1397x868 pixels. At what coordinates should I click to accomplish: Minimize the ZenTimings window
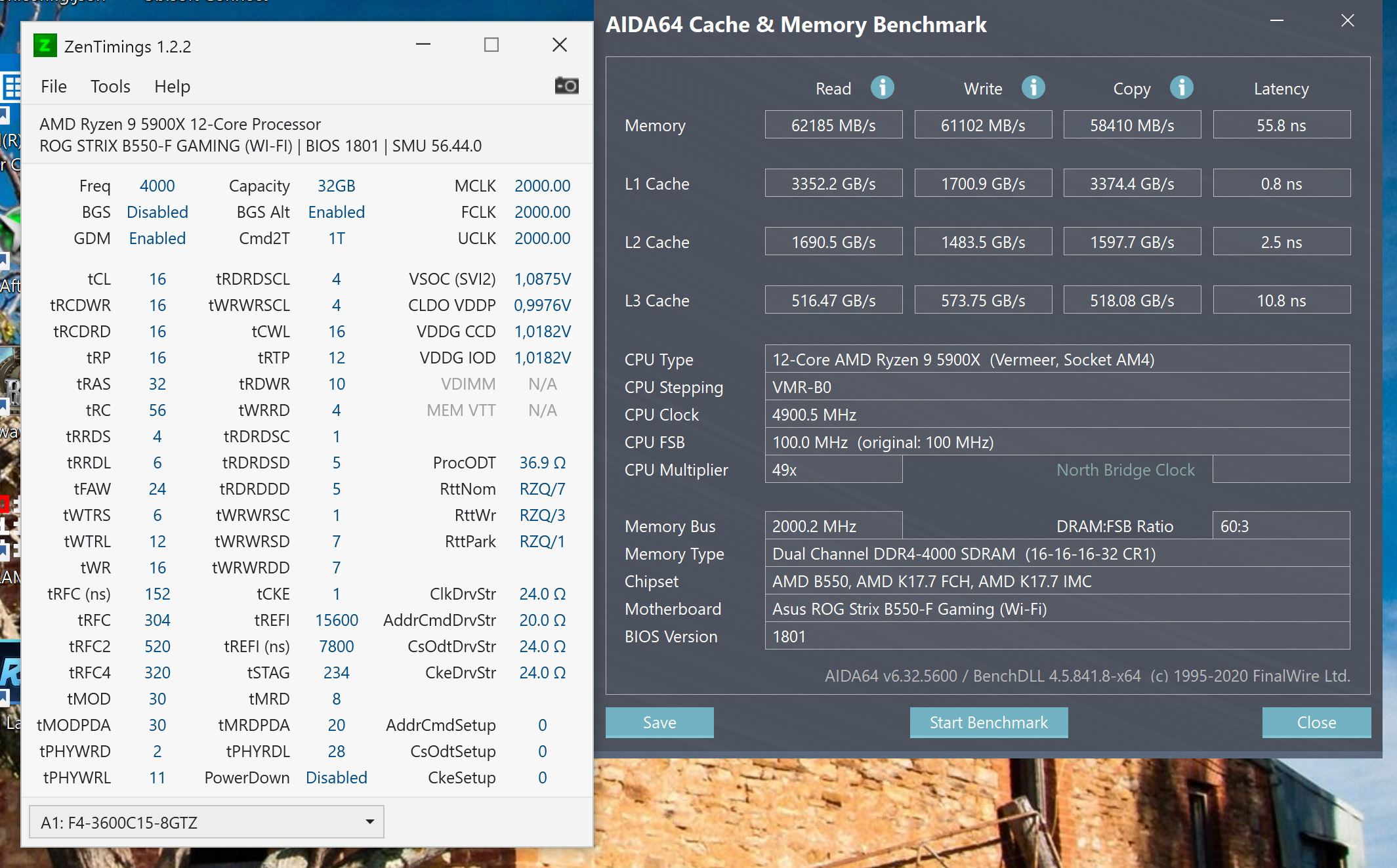point(423,45)
